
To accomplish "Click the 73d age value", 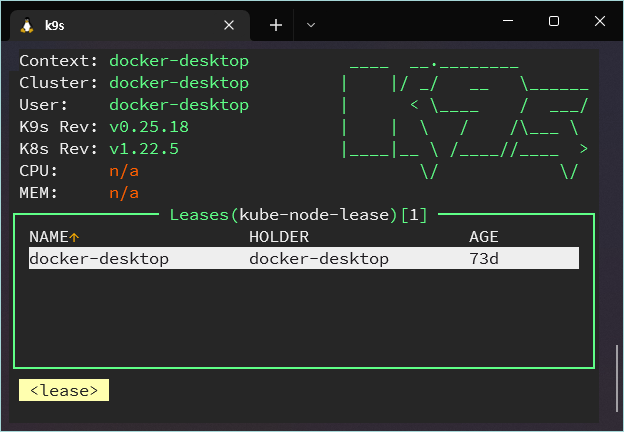I will pyautogui.click(x=484, y=259).
